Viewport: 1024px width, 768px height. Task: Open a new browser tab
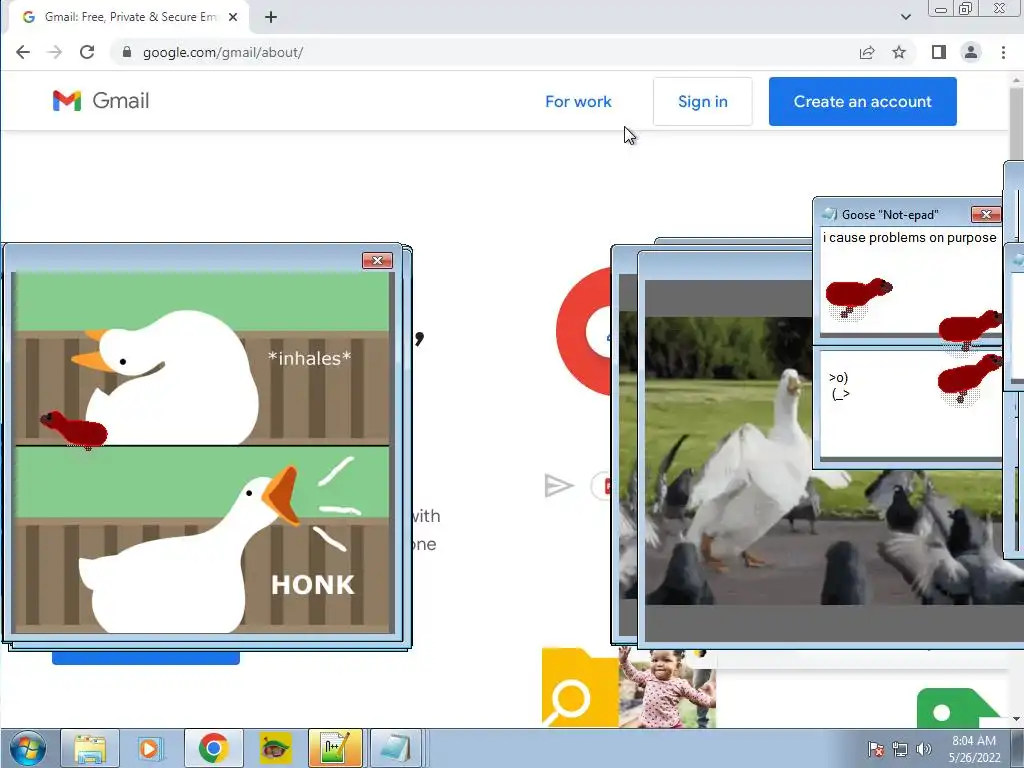(x=271, y=17)
